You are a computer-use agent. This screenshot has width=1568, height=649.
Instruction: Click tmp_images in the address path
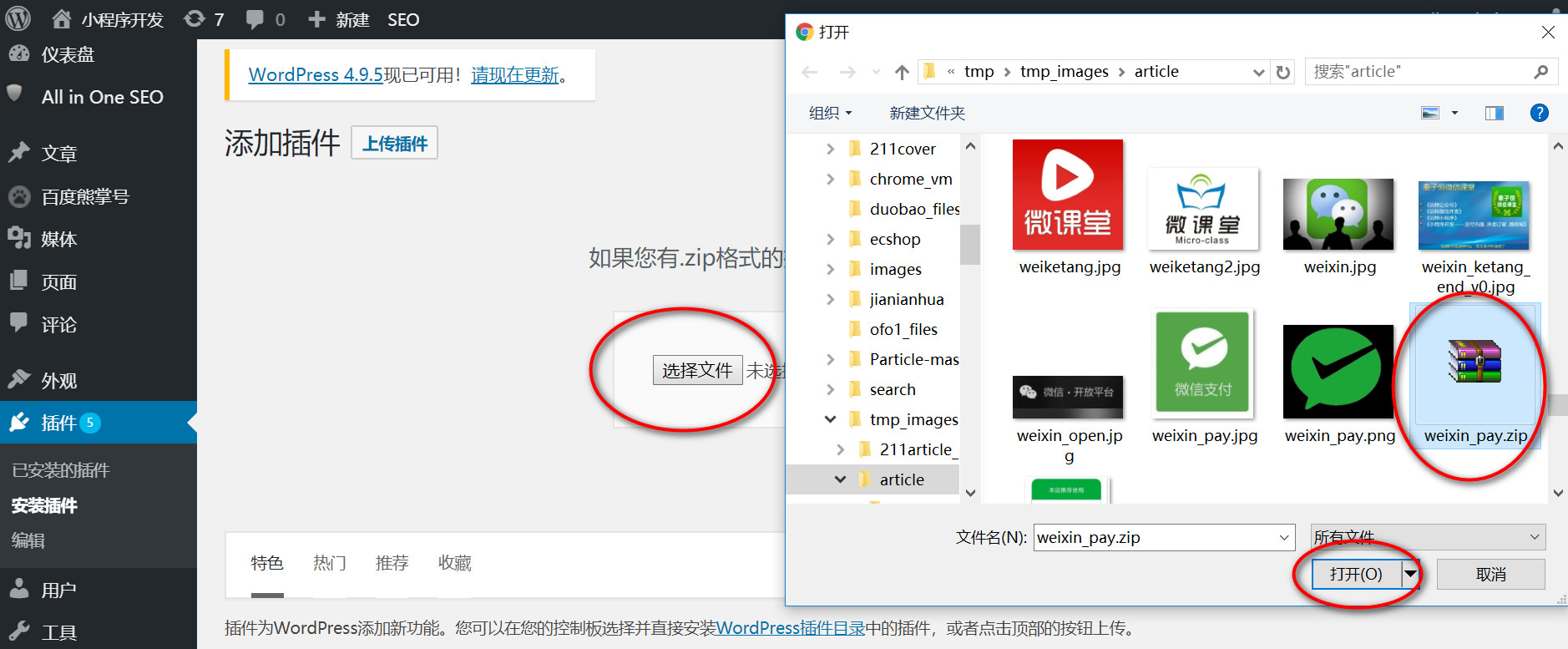(x=1065, y=71)
